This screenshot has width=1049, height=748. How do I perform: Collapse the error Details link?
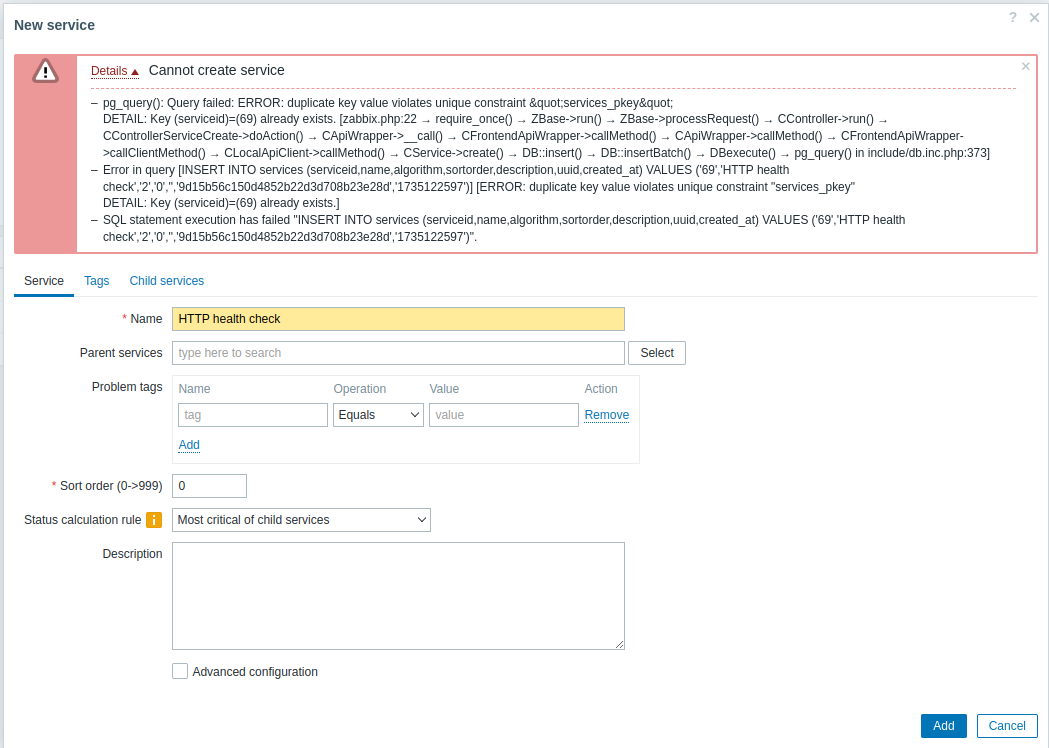pos(114,71)
